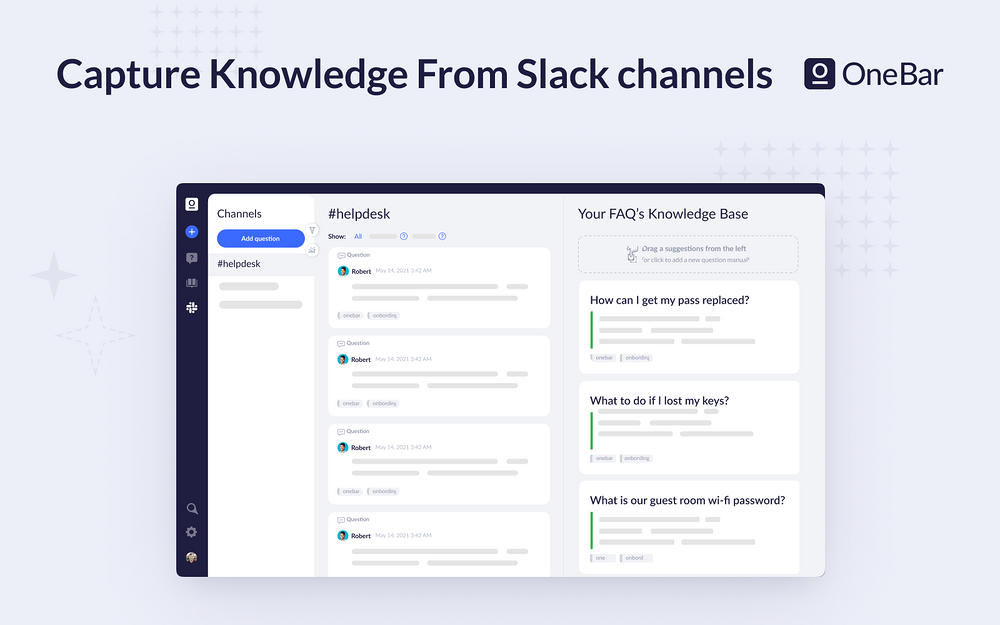Open settings with the gear icon

click(x=191, y=532)
